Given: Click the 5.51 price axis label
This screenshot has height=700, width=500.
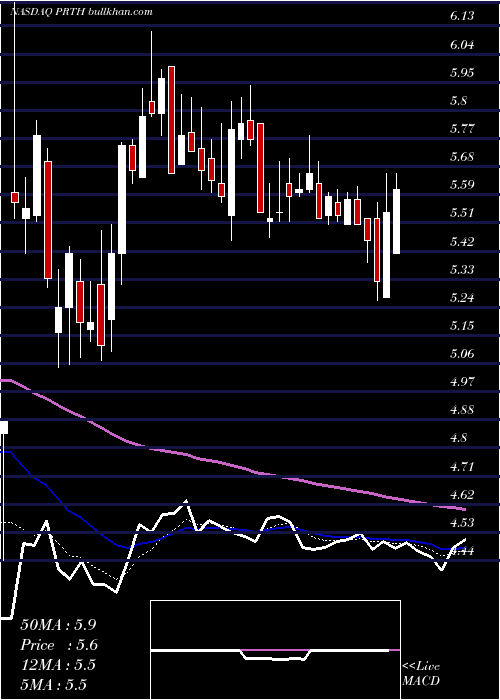Looking at the screenshot, I should [462, 213].
